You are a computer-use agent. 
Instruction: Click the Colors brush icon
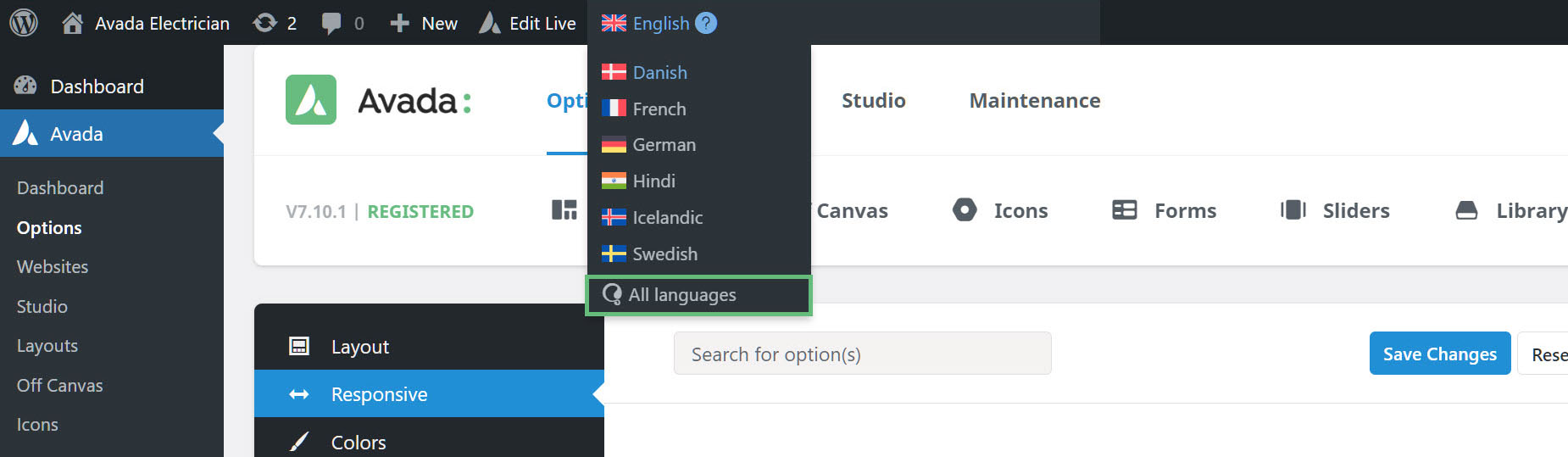coord(299,442)
